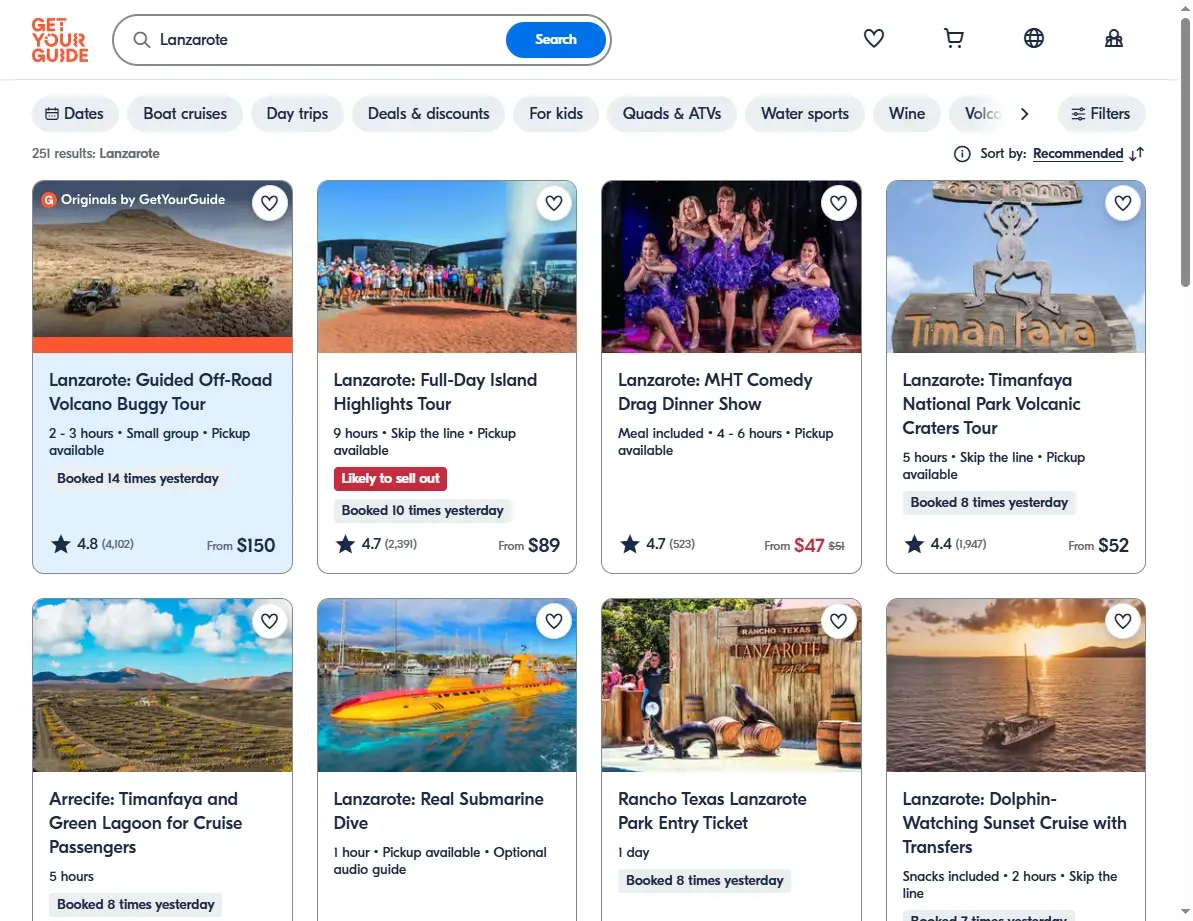Click the info icon beside Sort by

pyautogui.click(x=962, y=154)
